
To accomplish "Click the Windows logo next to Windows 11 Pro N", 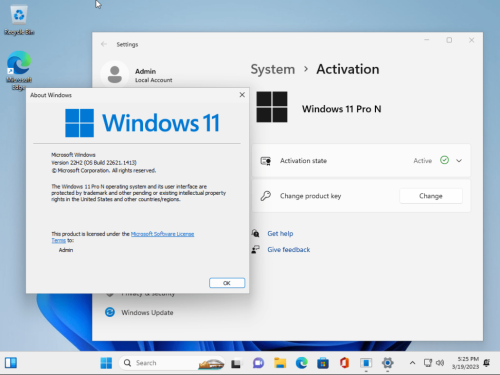I will coord(272,107).
